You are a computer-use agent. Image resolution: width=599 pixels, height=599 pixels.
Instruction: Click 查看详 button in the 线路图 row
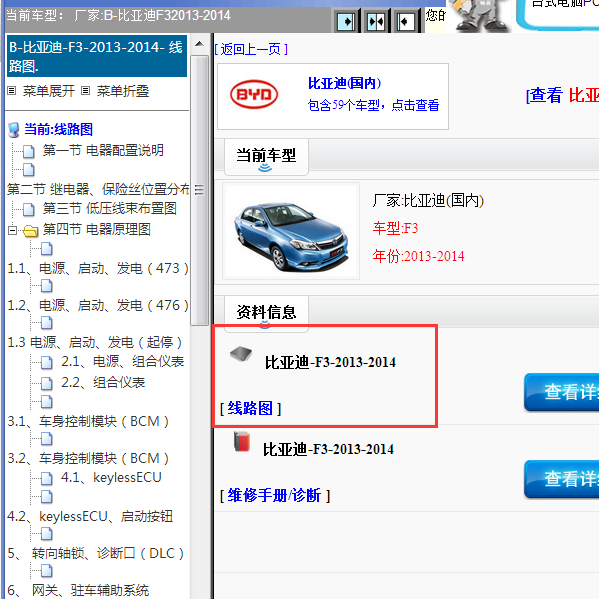point(562,392)
